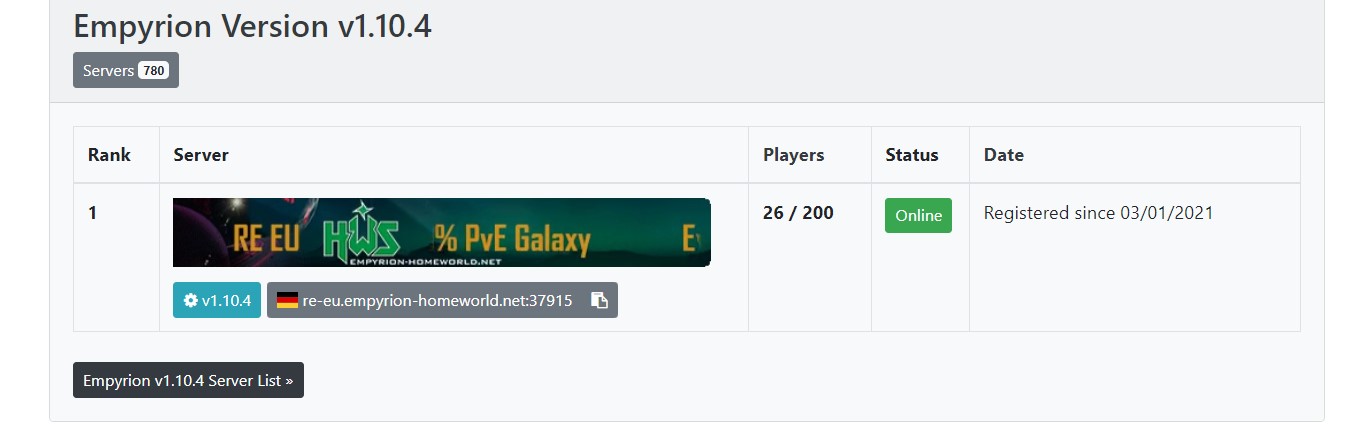This screenshot has width=1351, height=424.
Task: Click the 780 server count badge
Action: 153,70
